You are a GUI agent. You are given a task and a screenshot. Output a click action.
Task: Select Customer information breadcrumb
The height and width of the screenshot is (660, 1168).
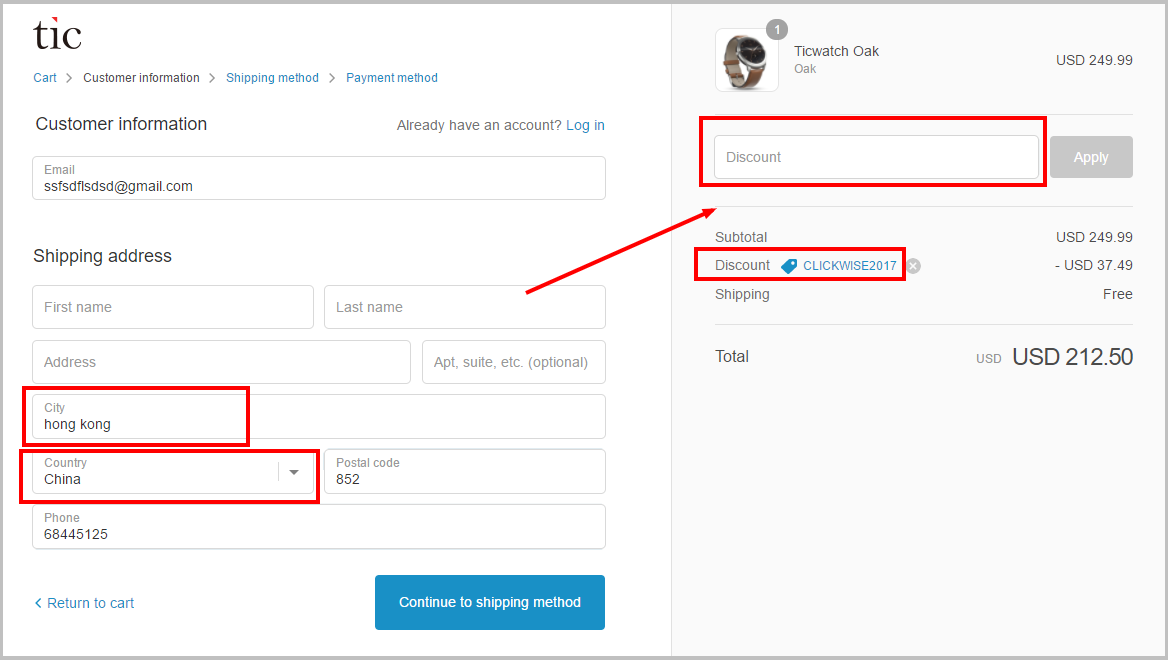pos(142,77)
